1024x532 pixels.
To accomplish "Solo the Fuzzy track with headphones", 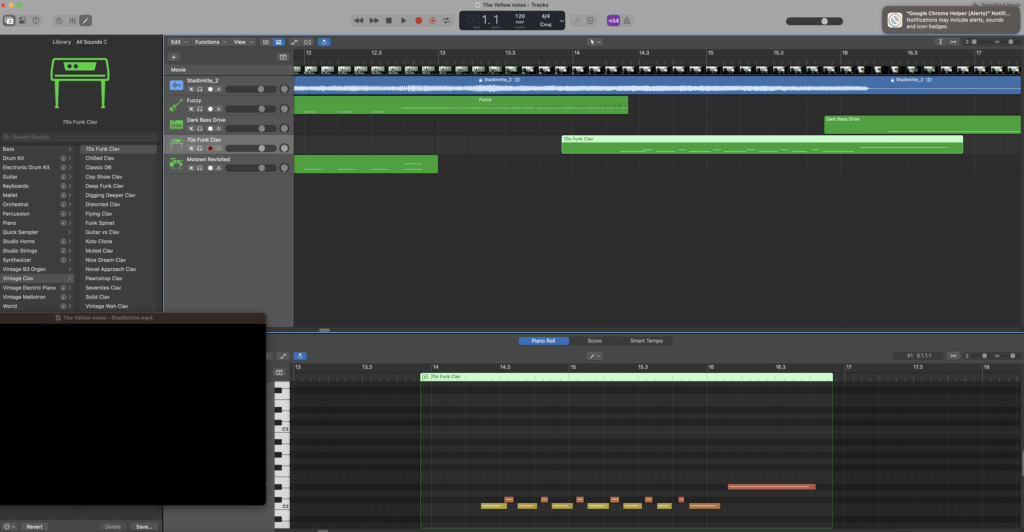I will 200,109.
